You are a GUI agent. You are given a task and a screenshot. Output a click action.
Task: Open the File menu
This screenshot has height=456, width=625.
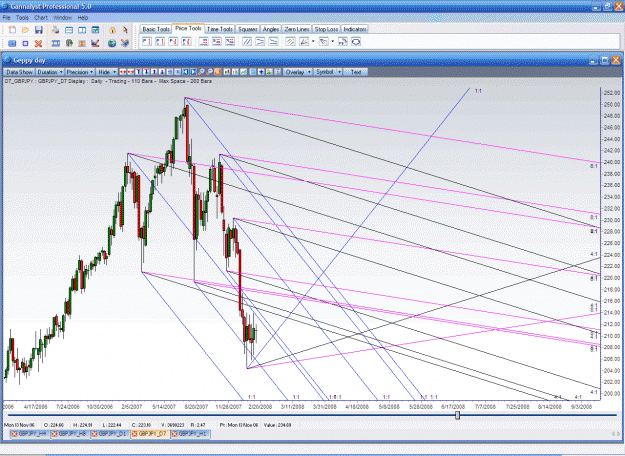[6, 18]
